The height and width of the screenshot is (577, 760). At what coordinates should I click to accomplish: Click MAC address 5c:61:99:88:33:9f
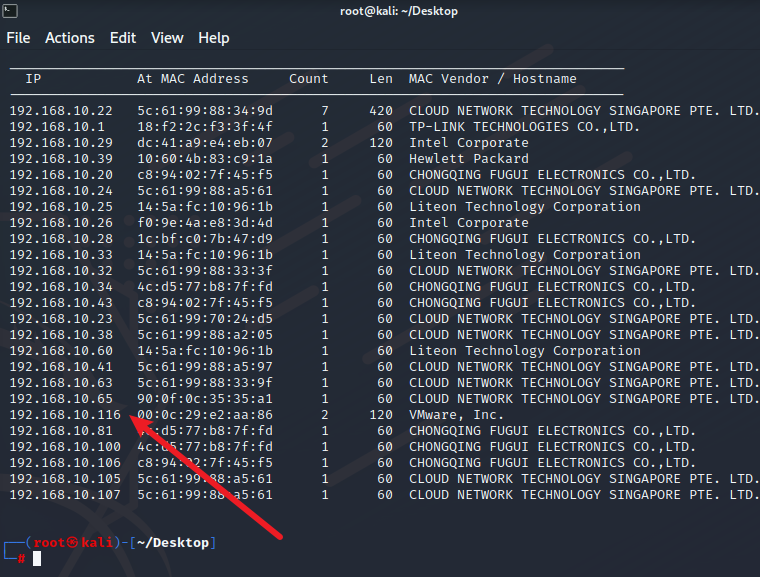(x=205, y=383)
